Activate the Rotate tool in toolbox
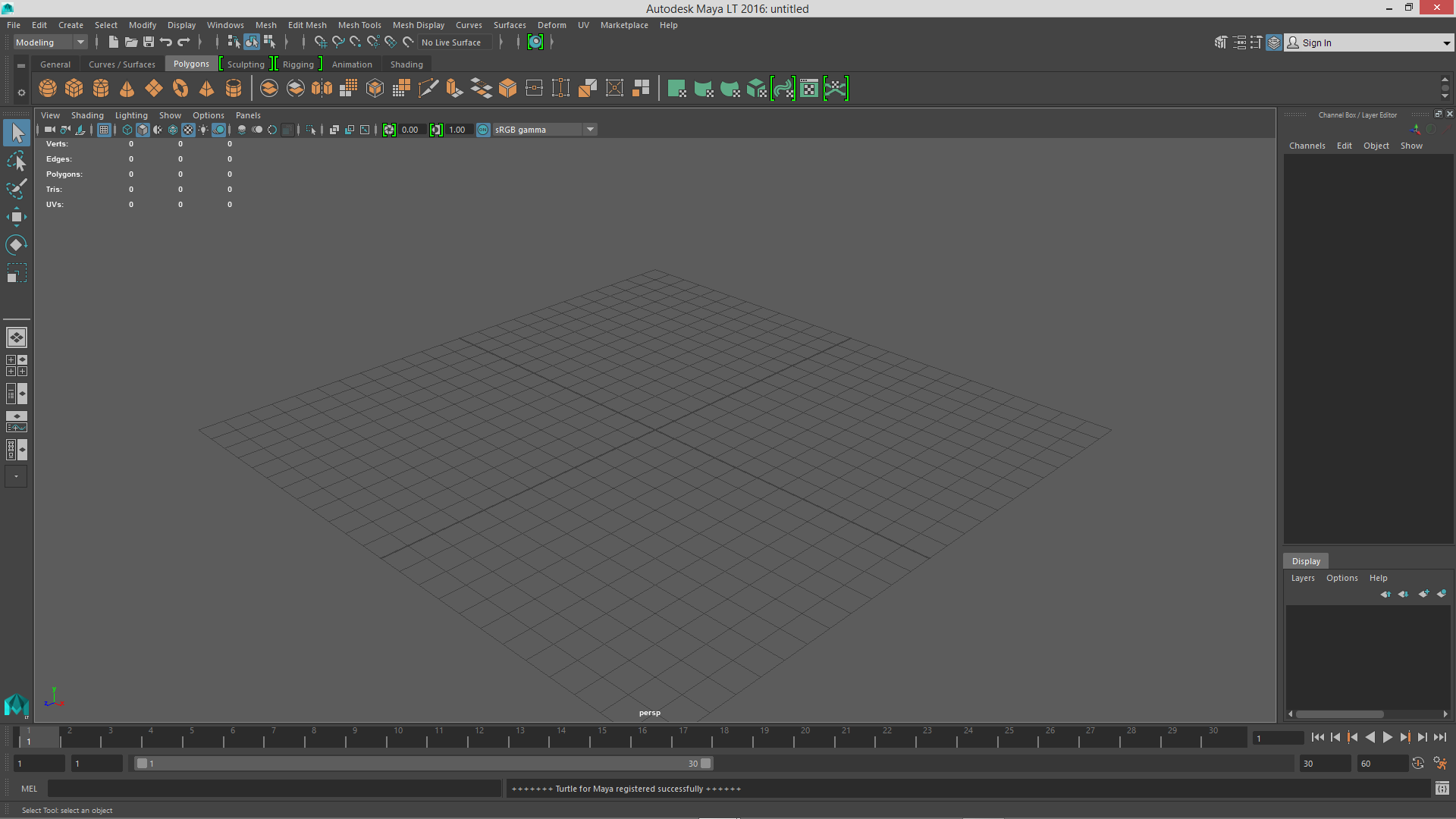Viewport: 1456px width, 819px height. [x=16, y=245]
